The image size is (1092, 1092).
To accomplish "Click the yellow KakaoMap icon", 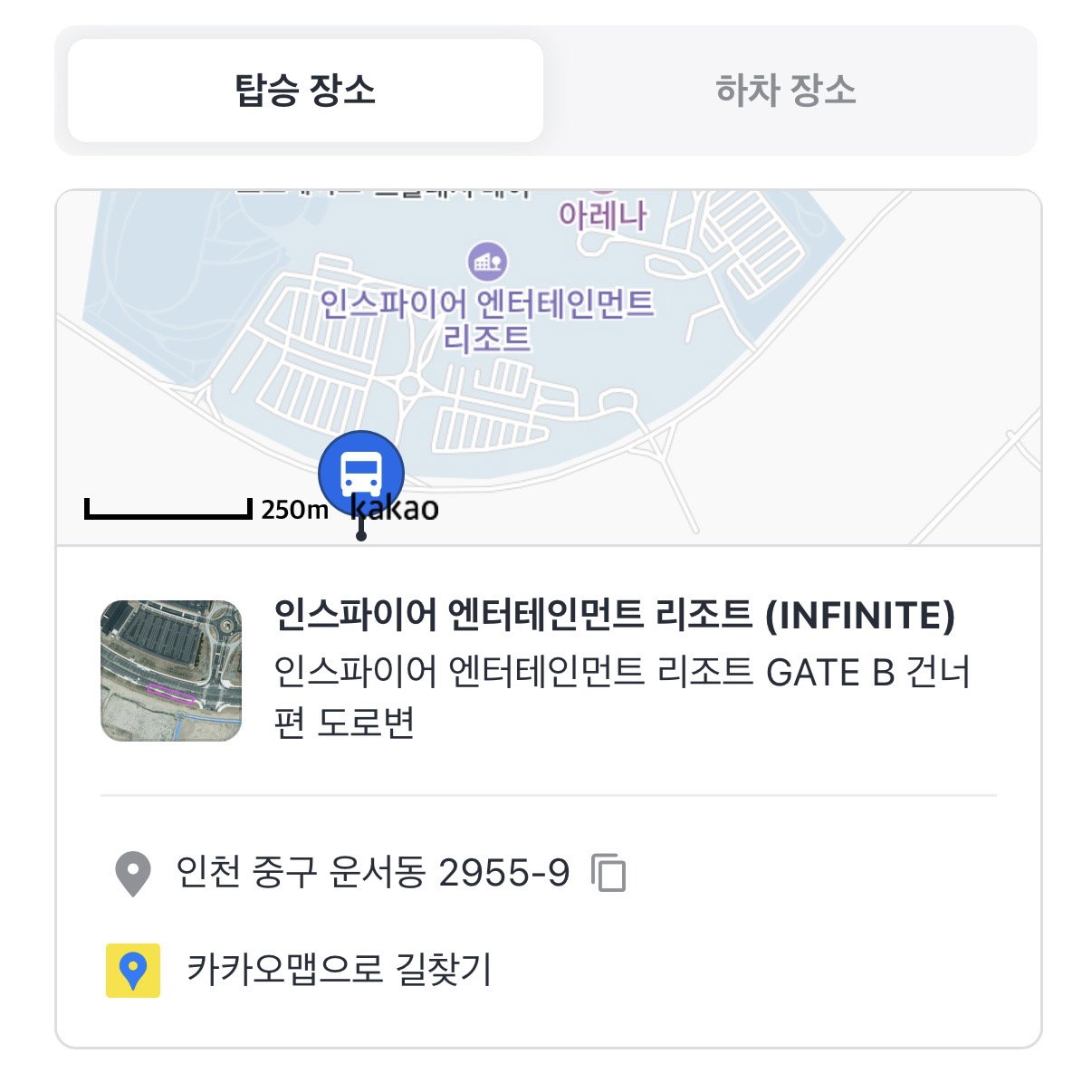I will point(133,971).
